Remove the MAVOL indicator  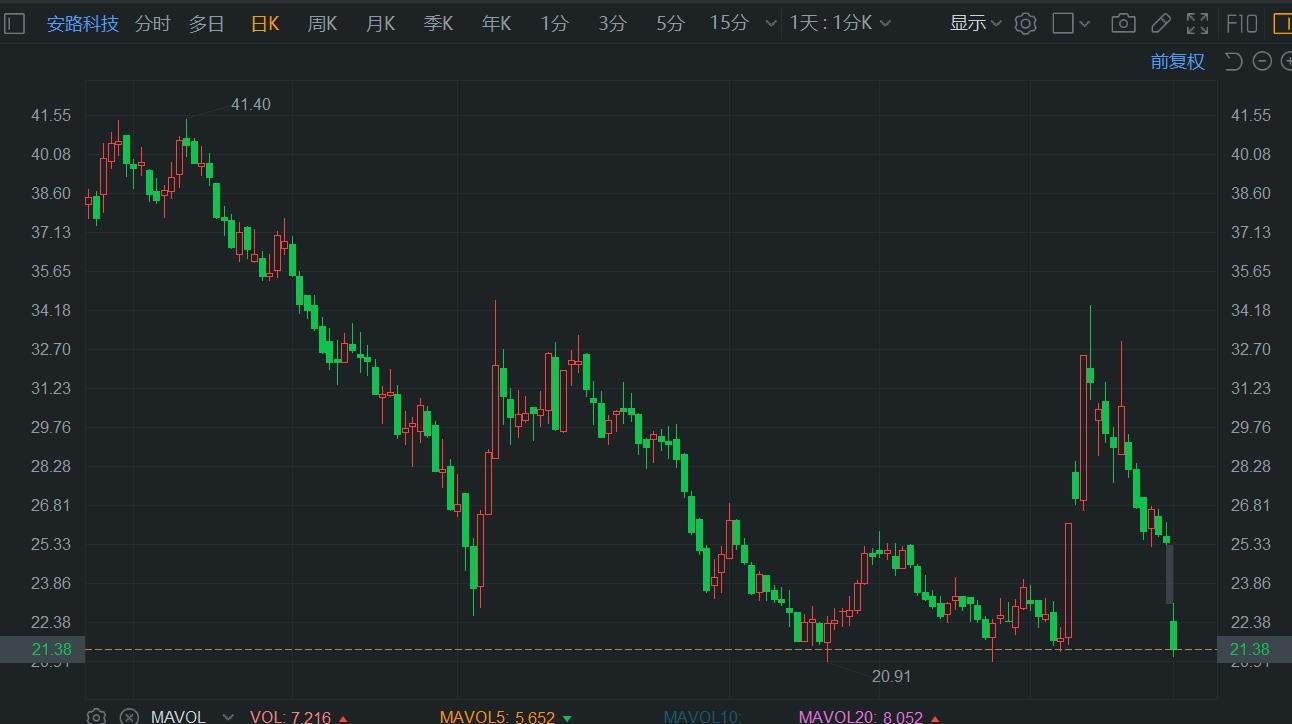point(129,716)
